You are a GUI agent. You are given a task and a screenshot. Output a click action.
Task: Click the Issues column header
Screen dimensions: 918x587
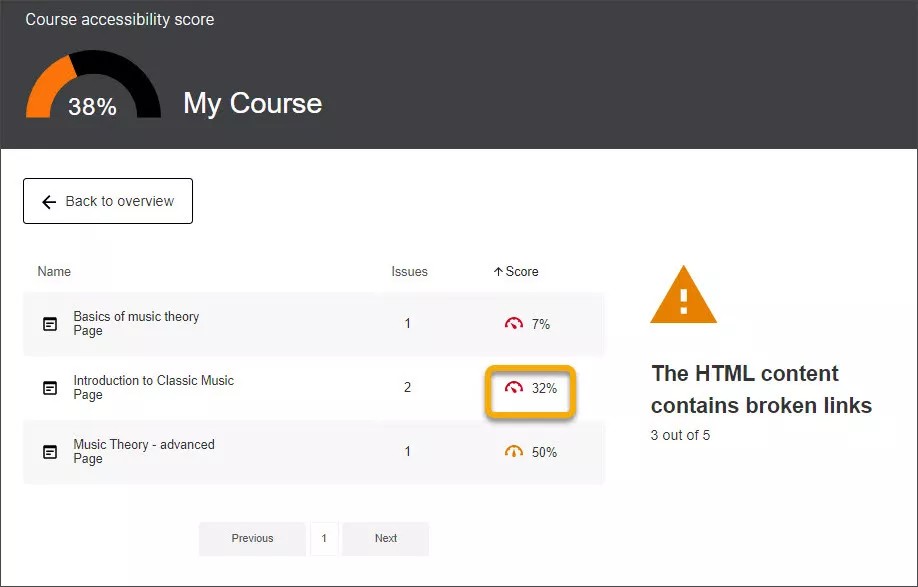[x=410, y=271]
